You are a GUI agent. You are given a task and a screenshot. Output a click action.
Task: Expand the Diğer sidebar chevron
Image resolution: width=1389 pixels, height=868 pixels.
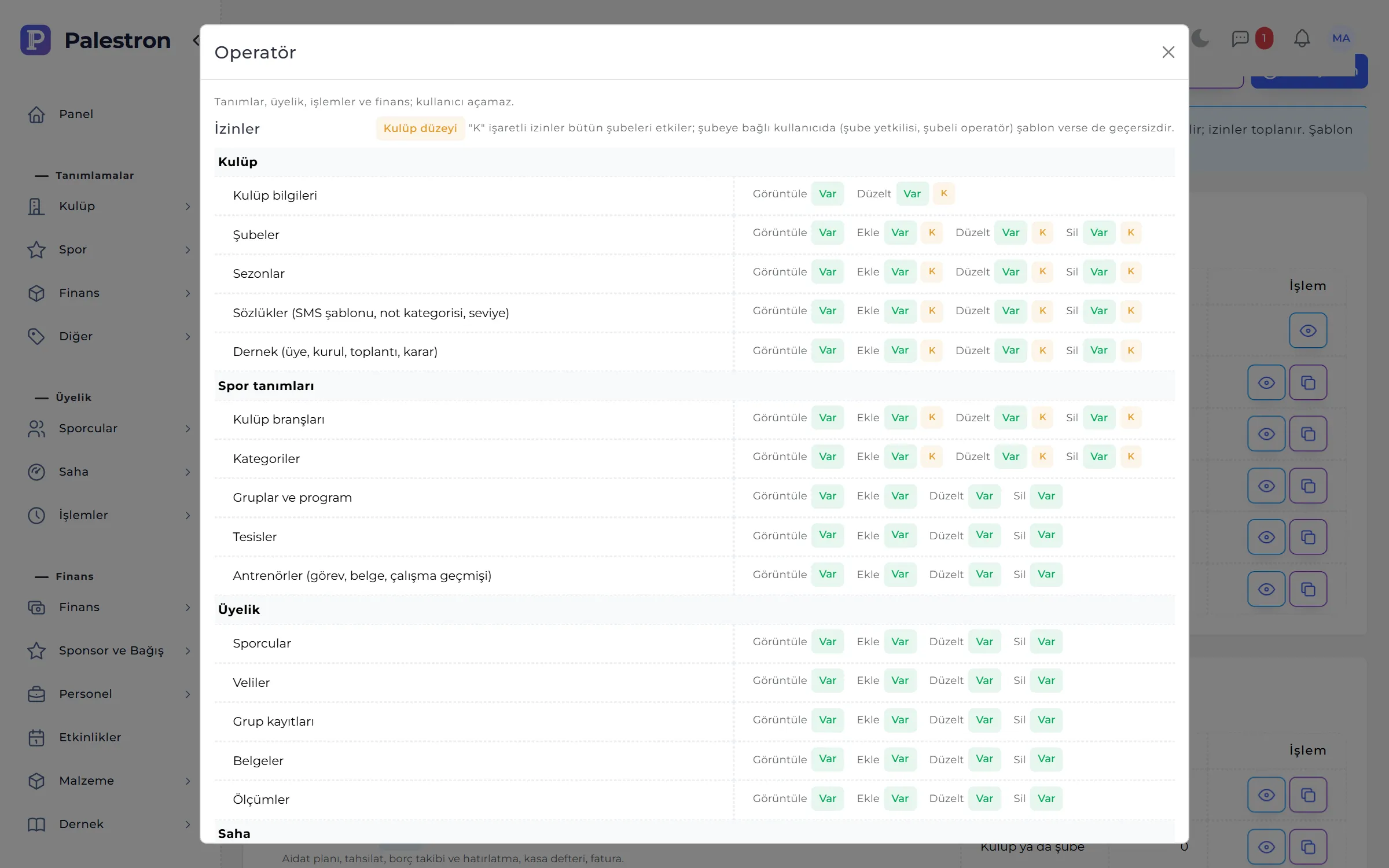[x=188, y=337]
